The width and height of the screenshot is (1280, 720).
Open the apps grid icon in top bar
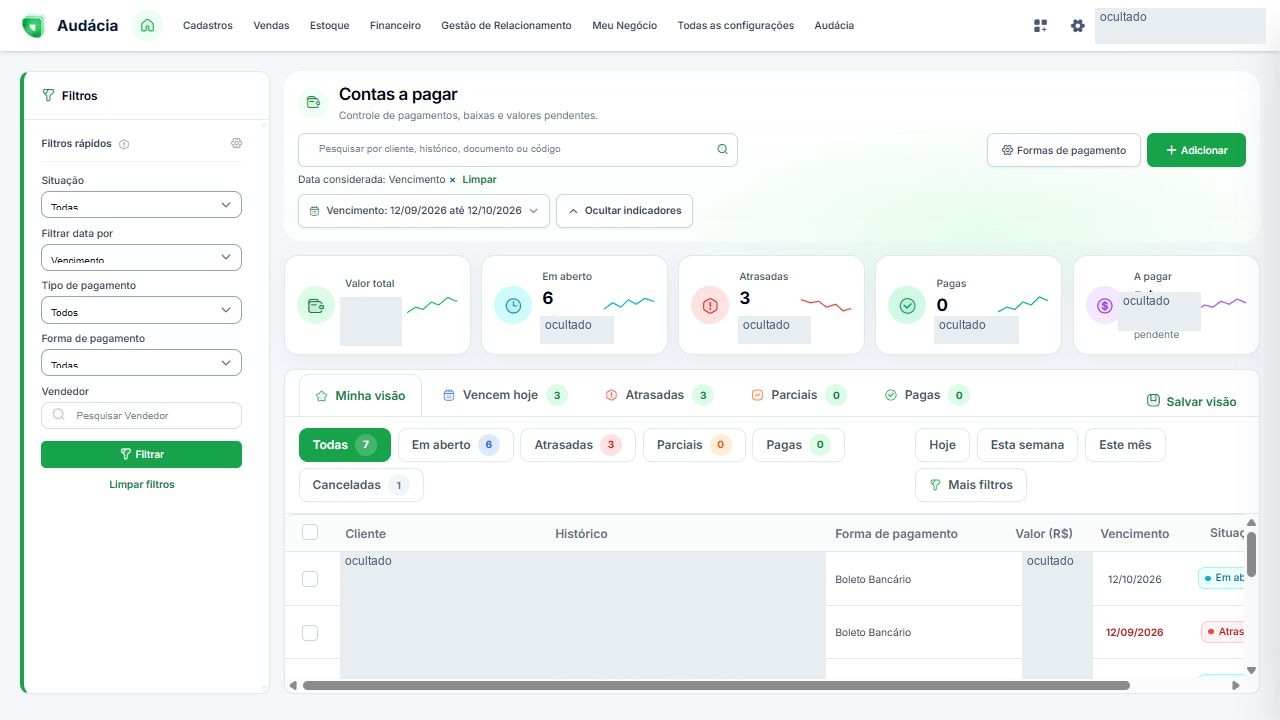click(1040, 26)
